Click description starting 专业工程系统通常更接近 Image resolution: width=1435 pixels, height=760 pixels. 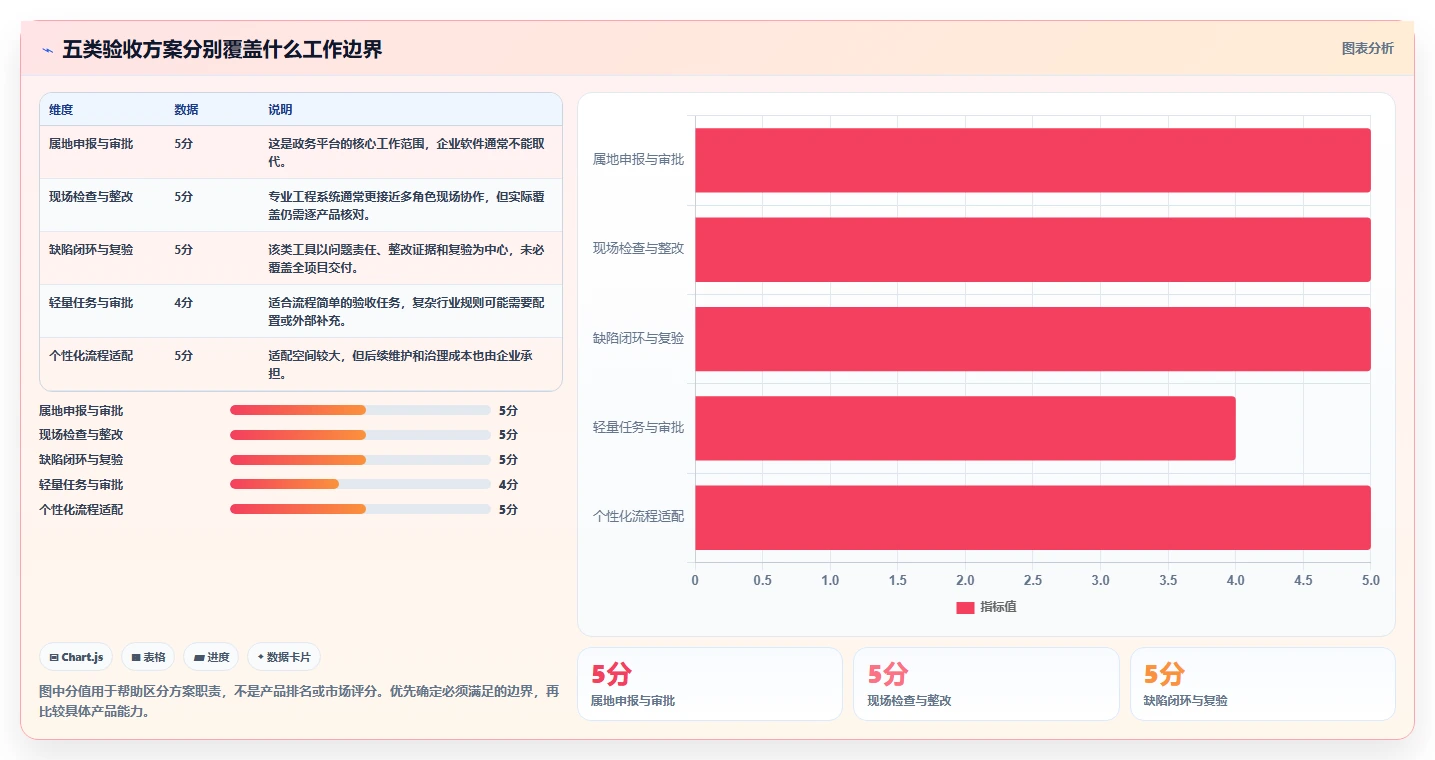coord(406,206)
